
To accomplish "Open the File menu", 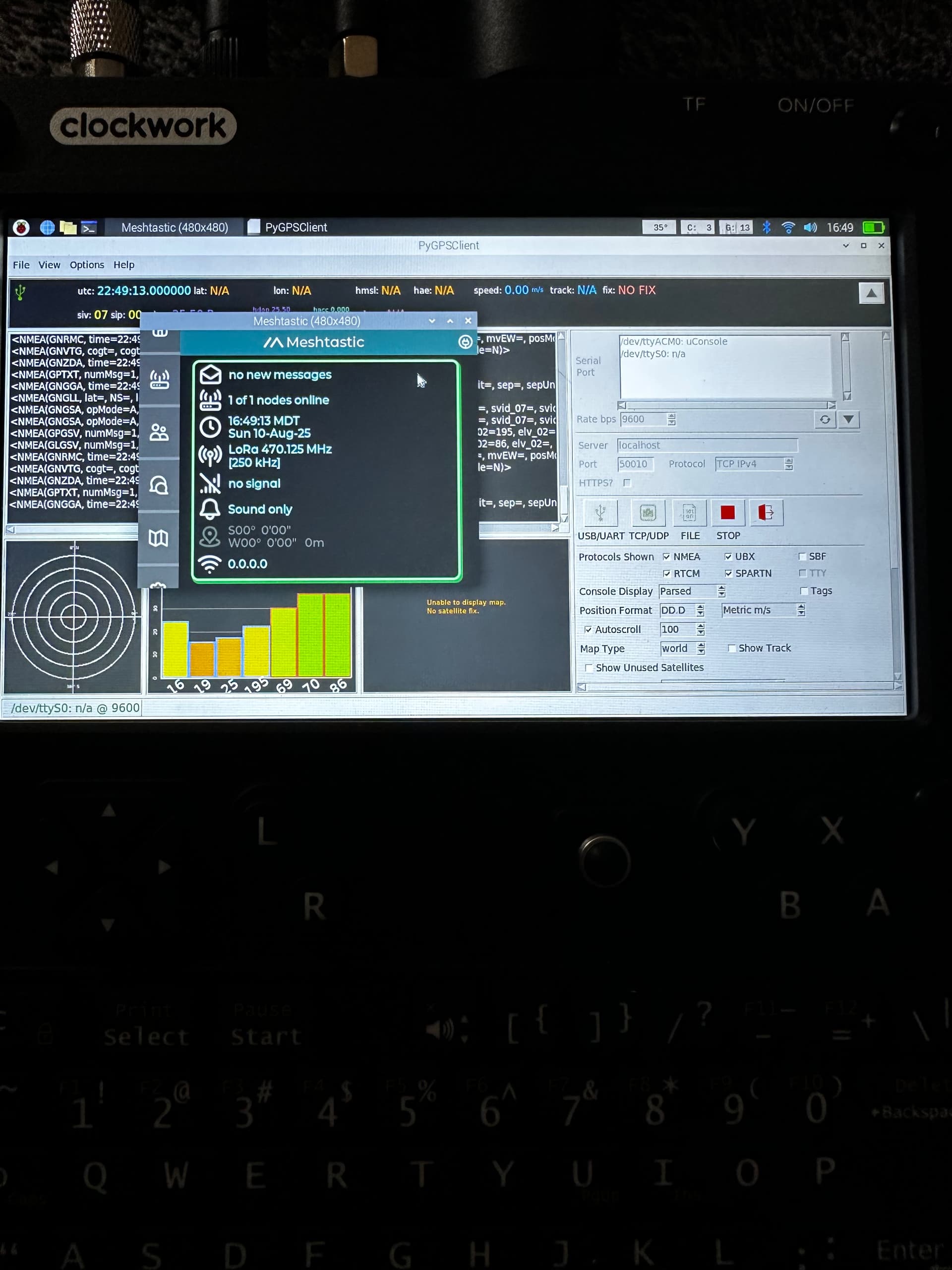I will (21, 265).
